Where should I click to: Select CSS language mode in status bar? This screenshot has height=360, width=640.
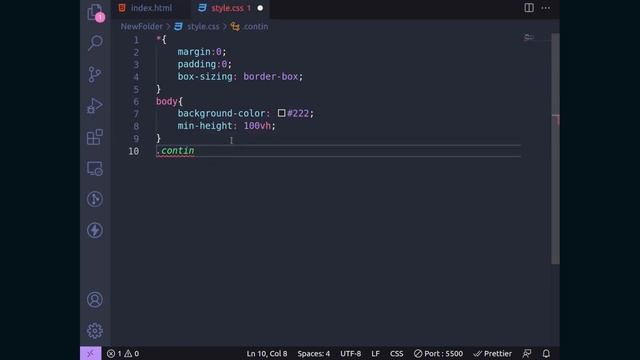tap(396, 353)
